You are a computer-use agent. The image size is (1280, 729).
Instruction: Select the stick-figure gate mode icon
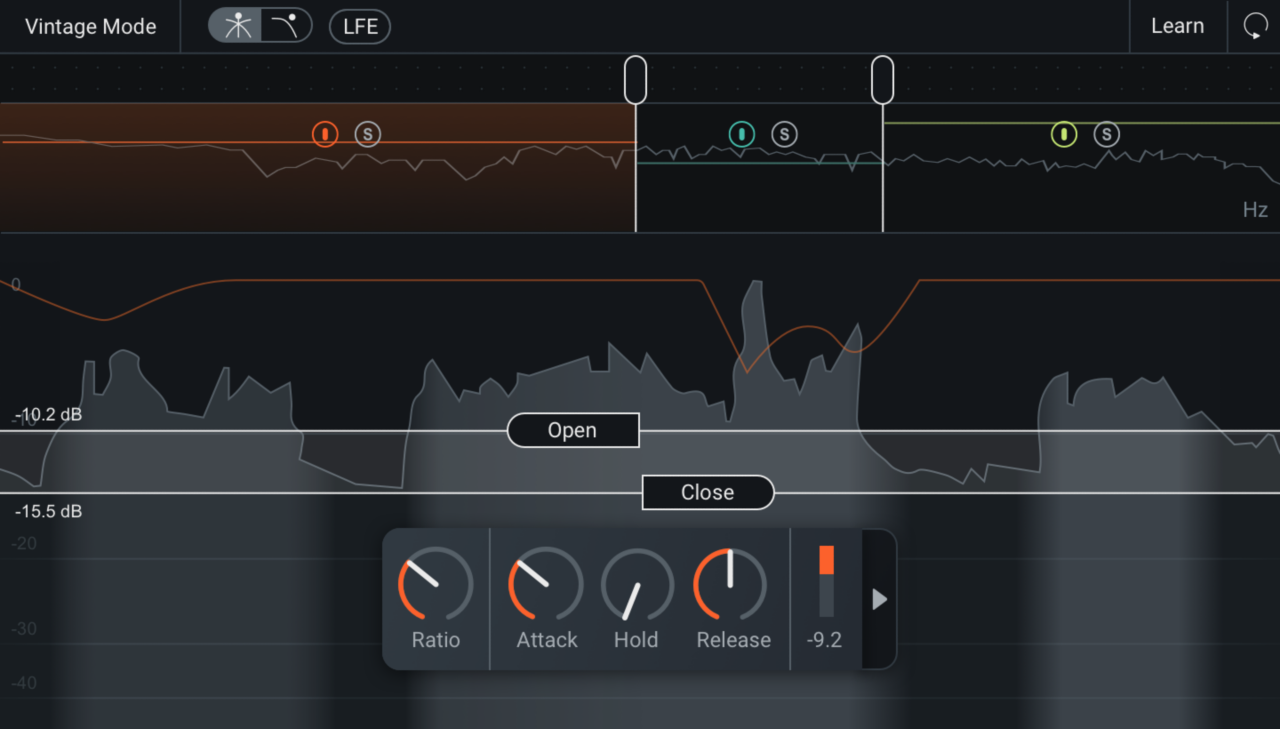click(x=237, y=26)
